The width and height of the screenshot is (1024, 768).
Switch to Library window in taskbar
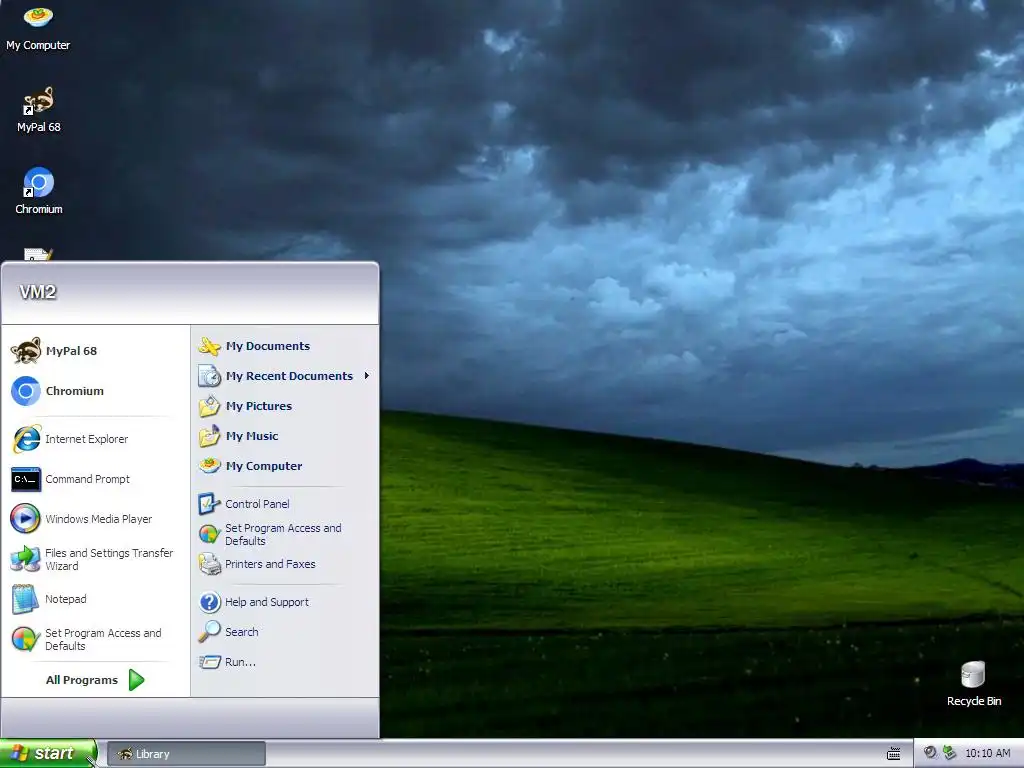click(x=186, y=754)
